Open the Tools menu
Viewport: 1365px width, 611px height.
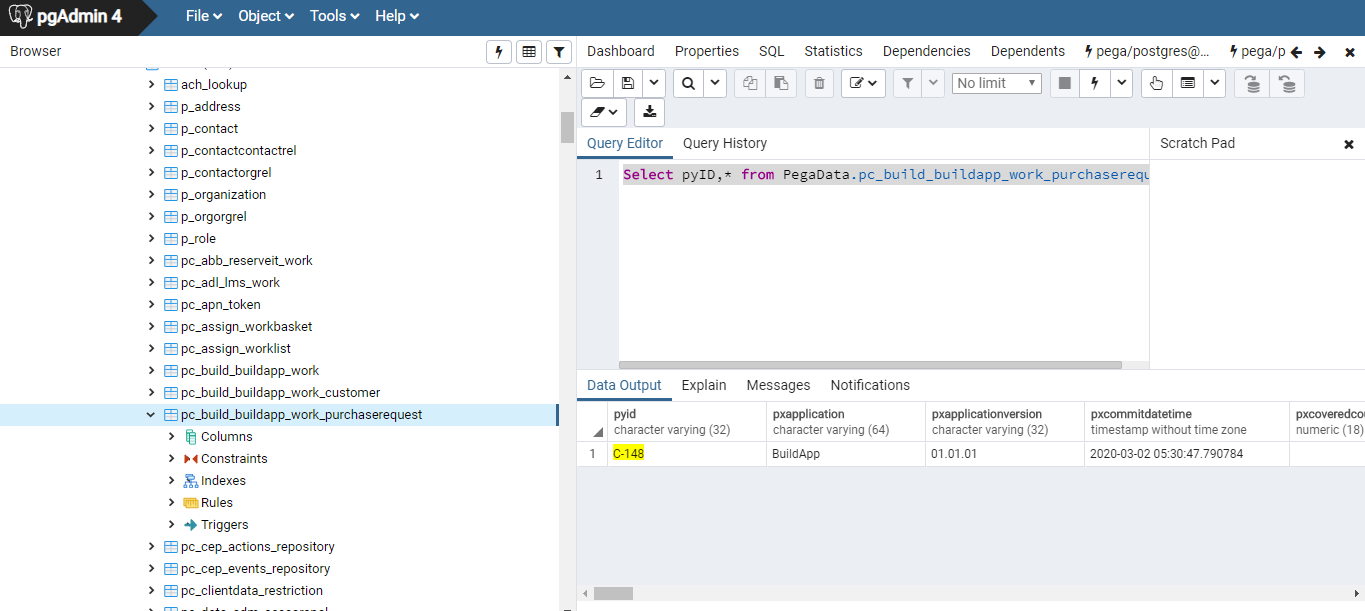point(333,15)
